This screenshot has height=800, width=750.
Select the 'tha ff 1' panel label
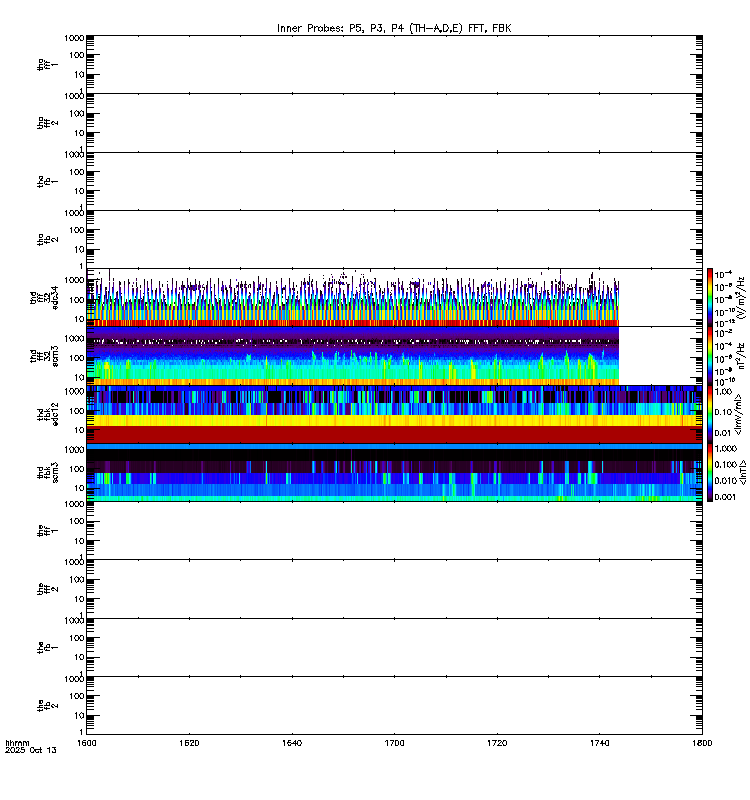pos(47,64)
